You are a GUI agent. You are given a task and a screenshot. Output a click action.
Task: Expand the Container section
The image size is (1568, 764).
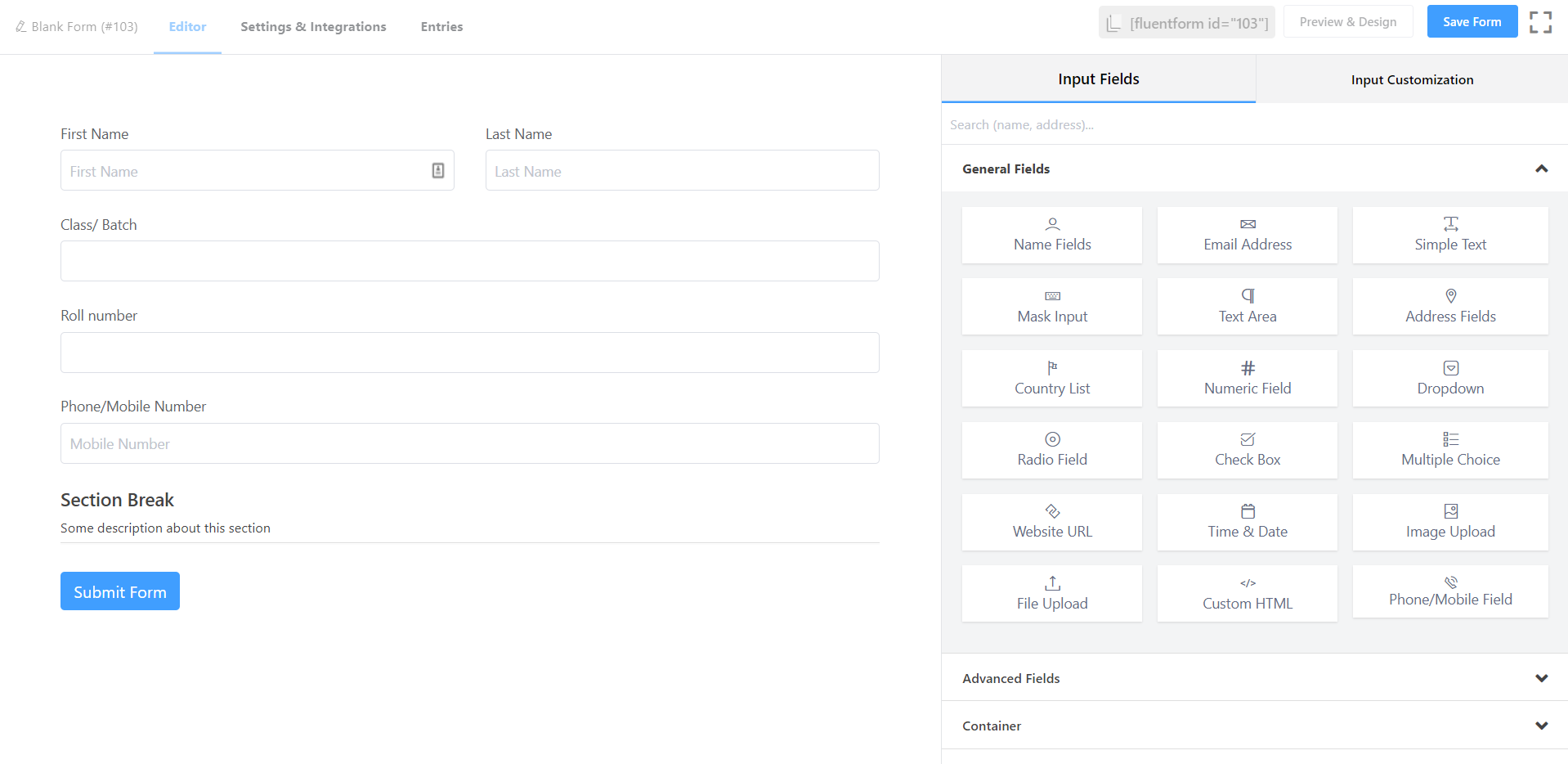(x=1541, y=726)
